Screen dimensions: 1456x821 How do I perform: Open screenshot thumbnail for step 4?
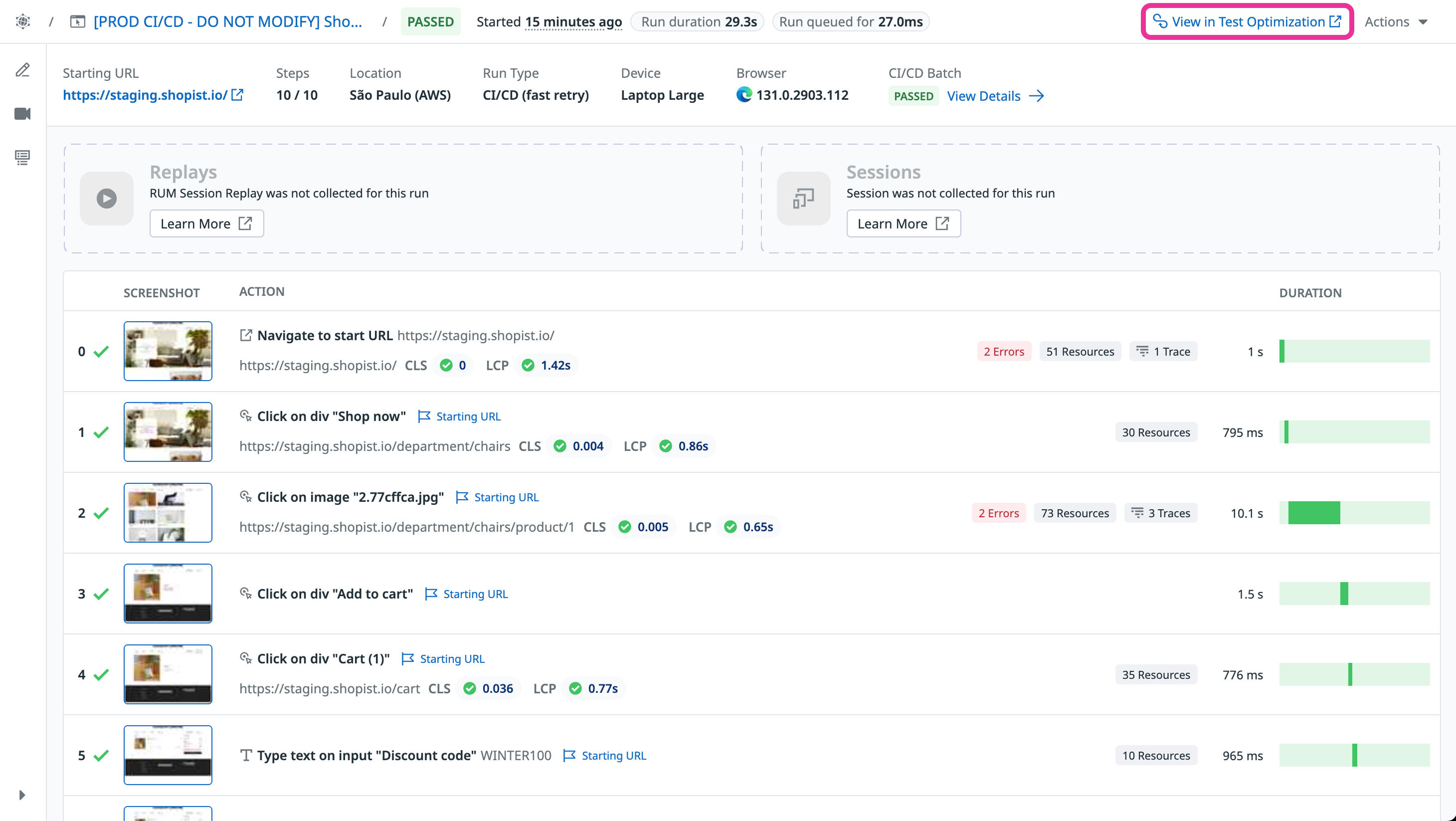coord(168,674)
